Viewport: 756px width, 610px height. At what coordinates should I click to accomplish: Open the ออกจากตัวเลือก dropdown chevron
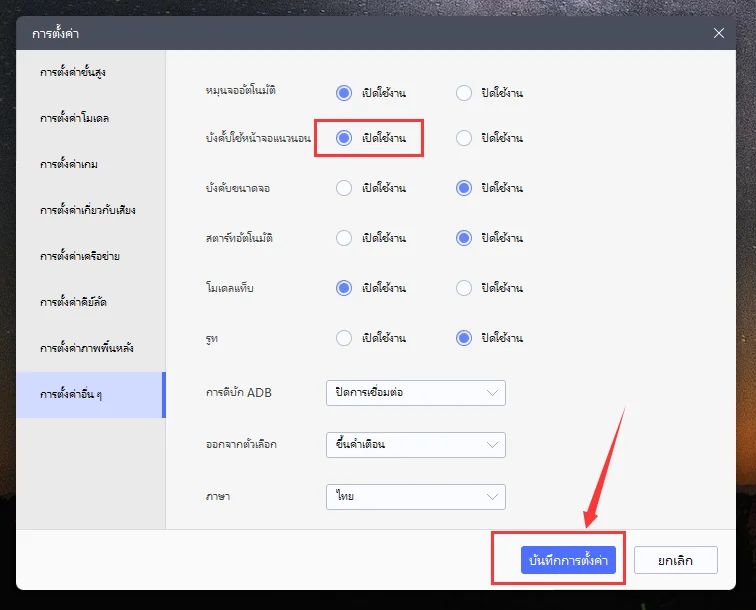492,445
